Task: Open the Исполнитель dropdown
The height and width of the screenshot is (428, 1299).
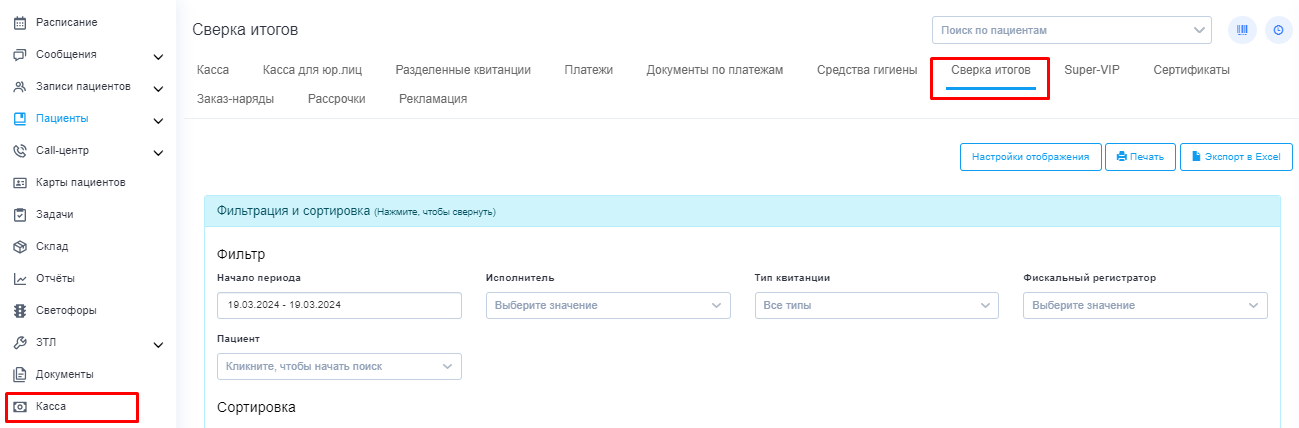Action: (607, 305)
